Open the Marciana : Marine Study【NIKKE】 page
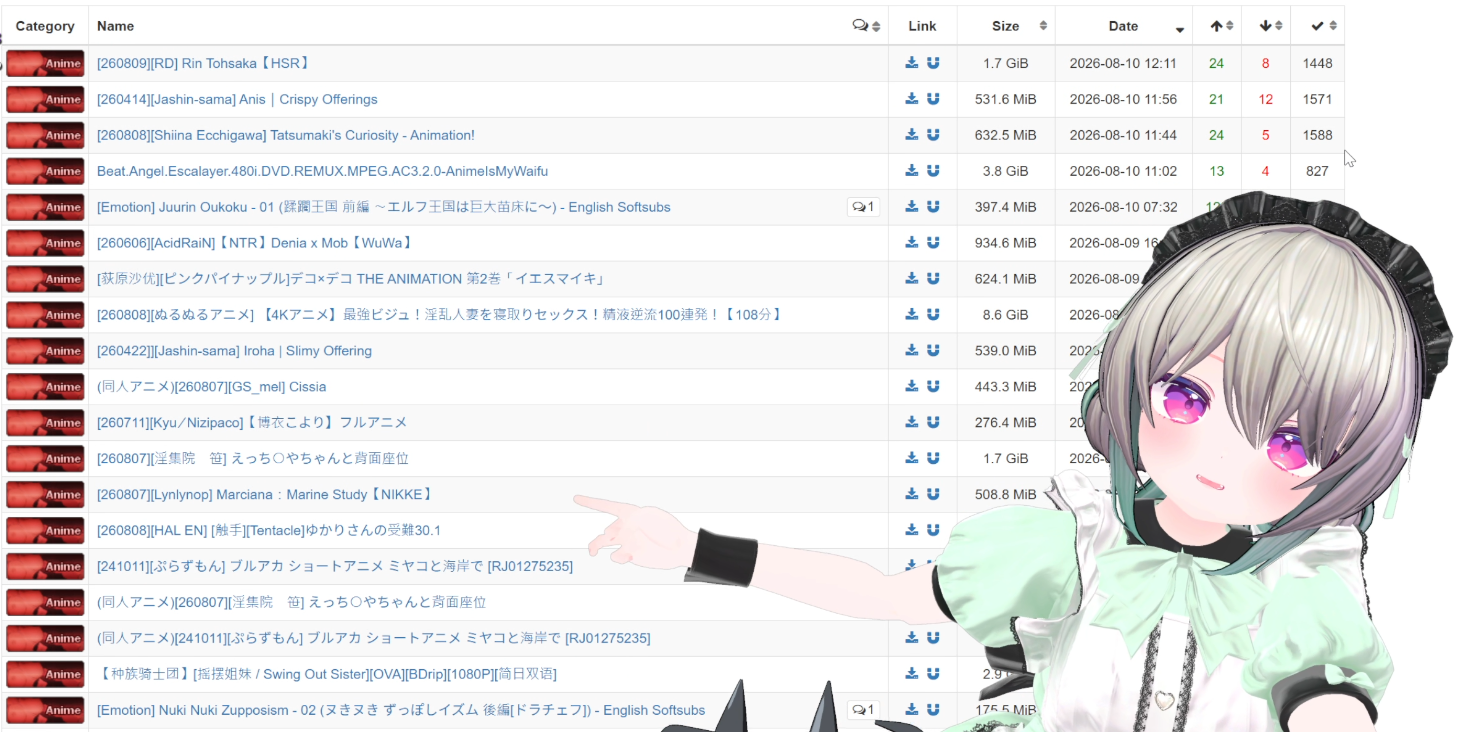Viewport: 1458px width, 732px height. [x=265, y=494]
